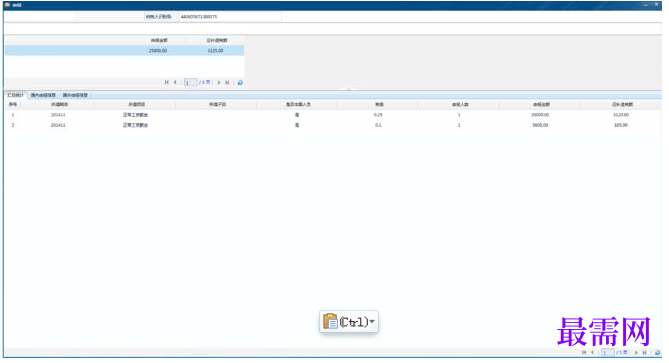Open the Paste Options (Ctrl) dropdown
The height and width of the screenshot is (363, 669).
tap(372, 321)
